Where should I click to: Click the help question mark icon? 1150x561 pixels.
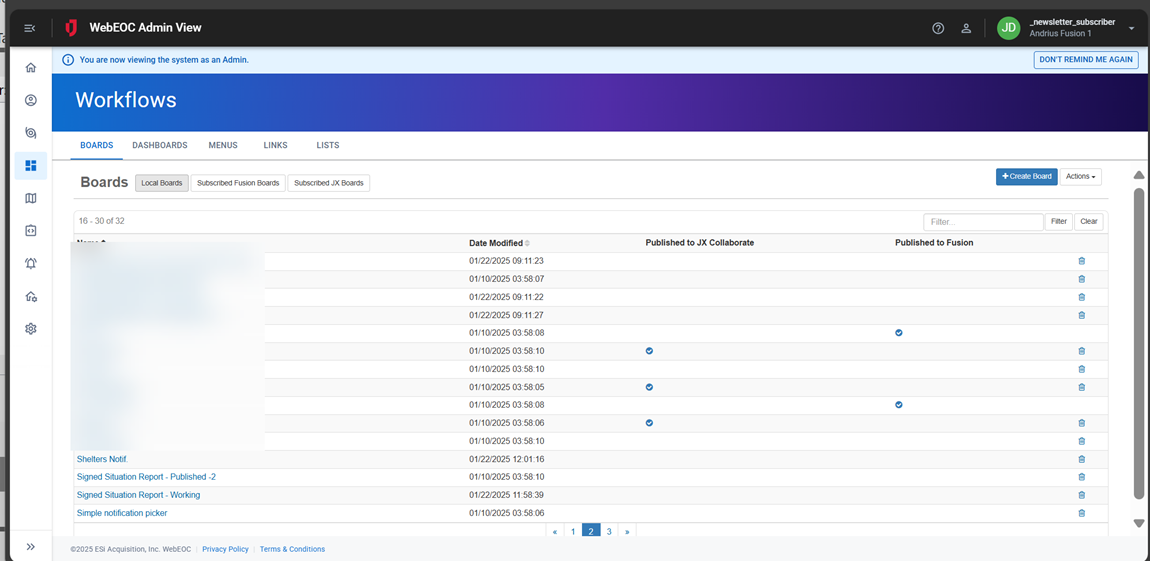click(938, 29)
